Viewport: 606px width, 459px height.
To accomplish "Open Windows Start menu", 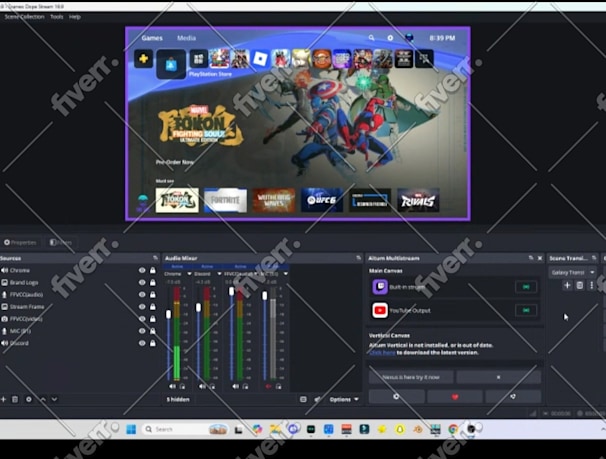I will [x=131, y=429].
